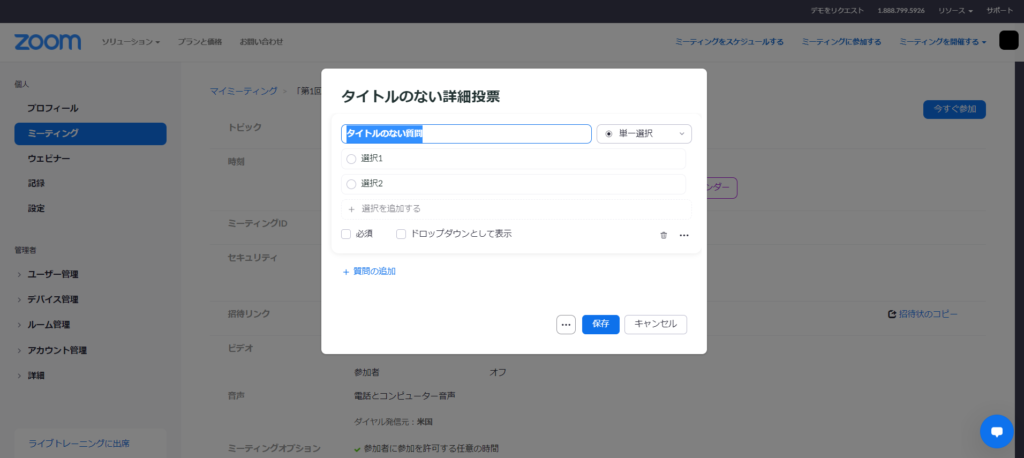Toggle ドロップダウンとして表示 checkbox
This screenshot has width=1024, height=458.
401,234
